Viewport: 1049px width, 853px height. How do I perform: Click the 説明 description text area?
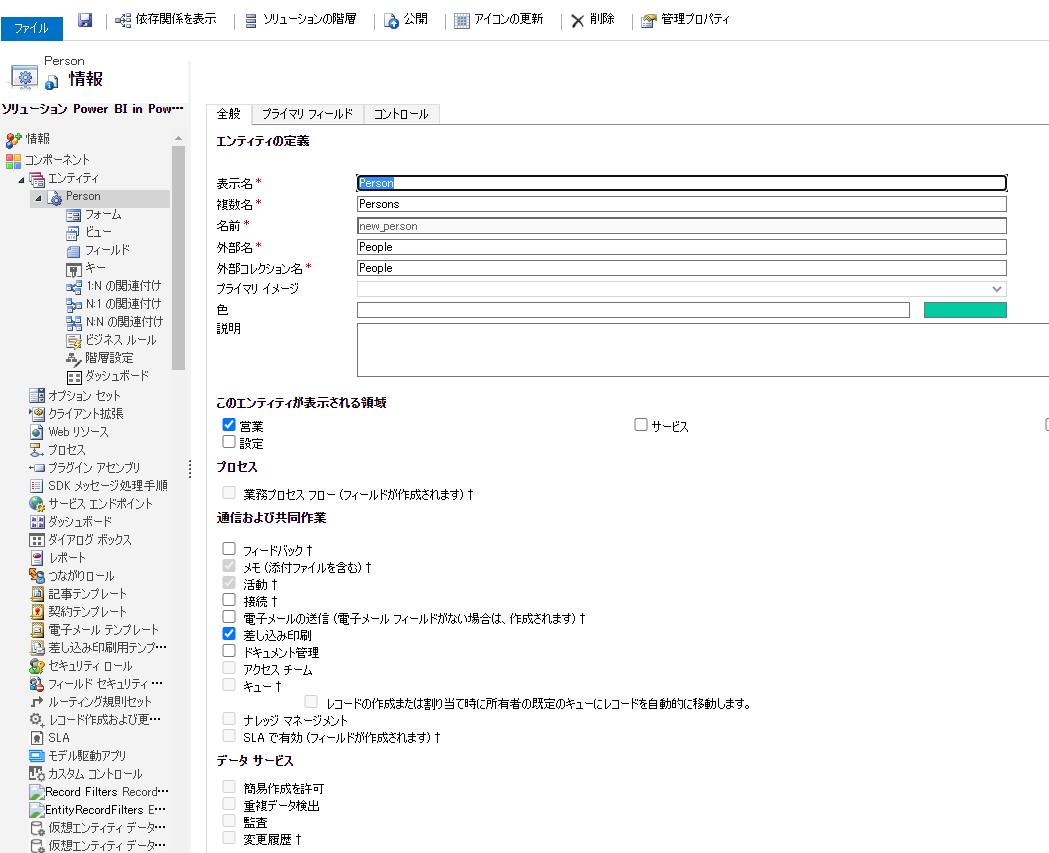click(x=702, y=350)
